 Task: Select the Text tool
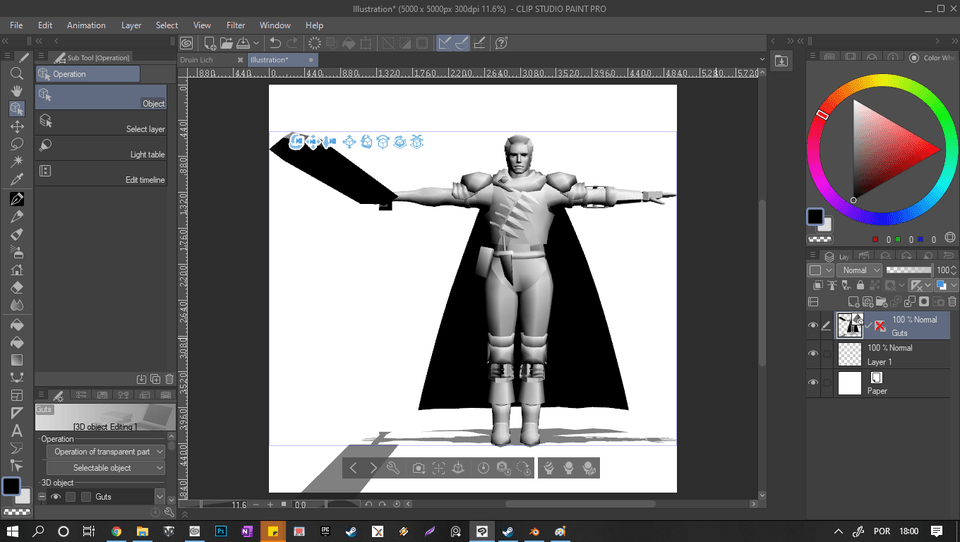pyautogui.click(x=17, y=431)
